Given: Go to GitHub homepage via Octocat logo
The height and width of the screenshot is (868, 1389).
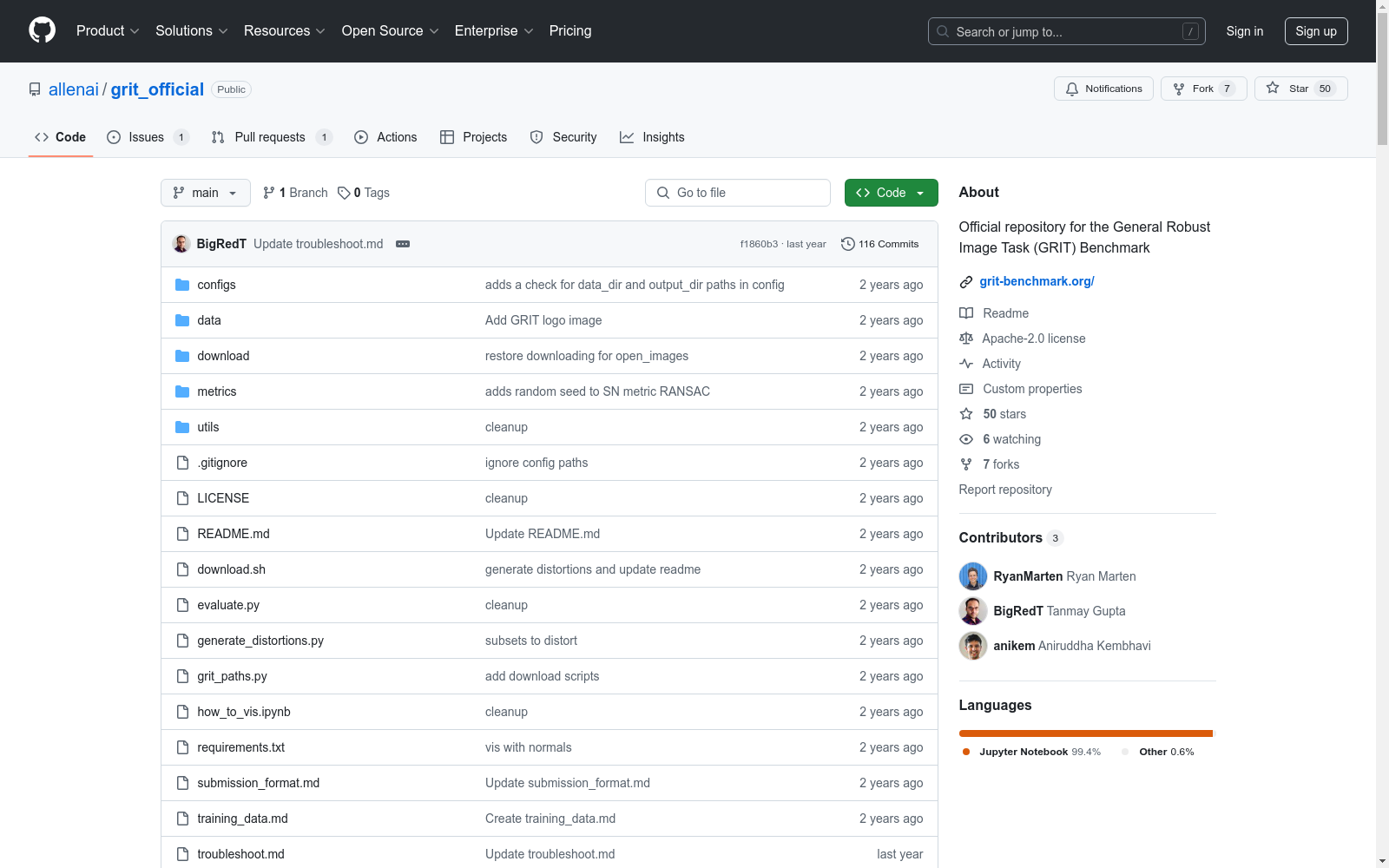Looking at the screenshot, I should 42,30.
